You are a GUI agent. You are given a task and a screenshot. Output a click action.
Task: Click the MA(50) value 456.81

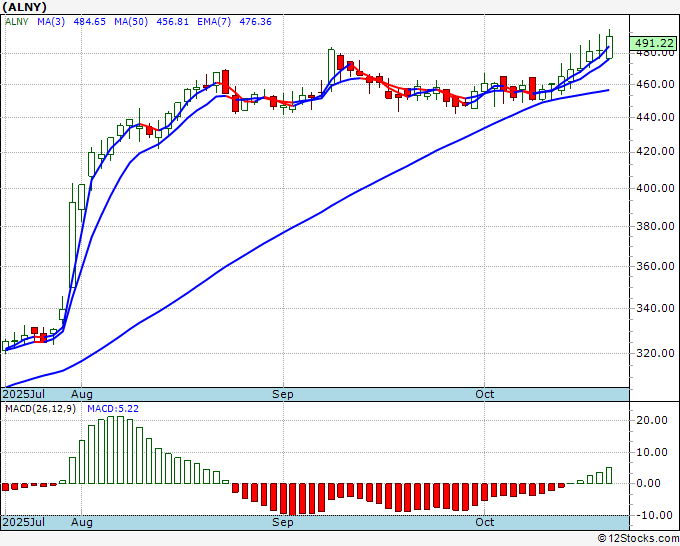(172, 22)
